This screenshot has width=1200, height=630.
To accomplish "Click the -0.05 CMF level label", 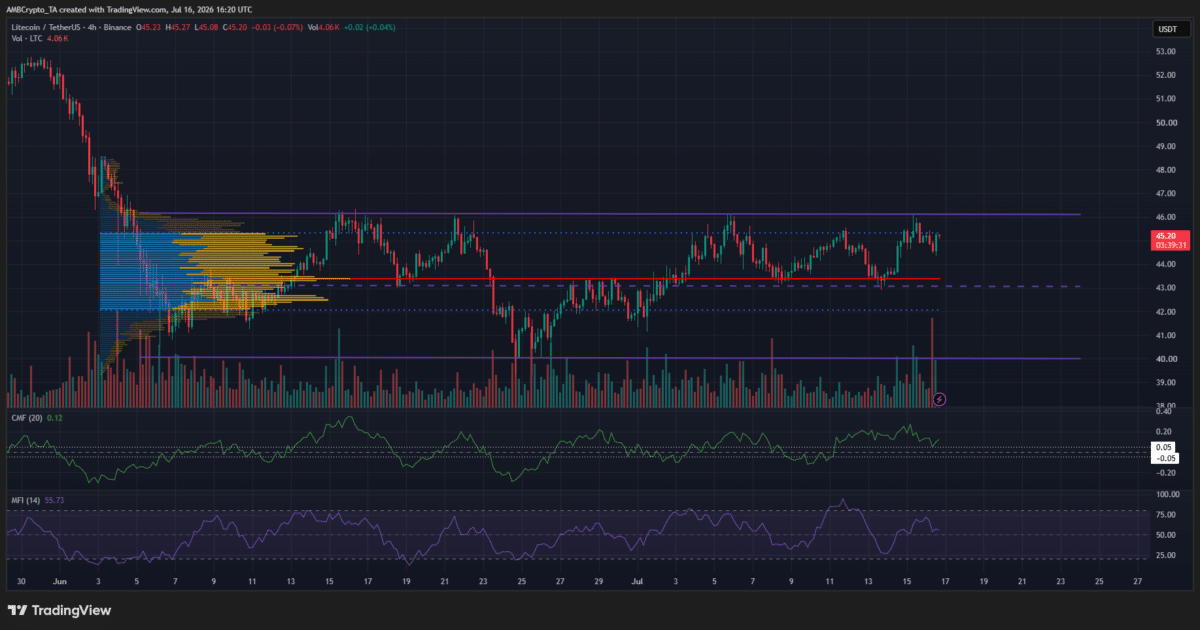I will pyautogui.click(x=1165, y=457).
